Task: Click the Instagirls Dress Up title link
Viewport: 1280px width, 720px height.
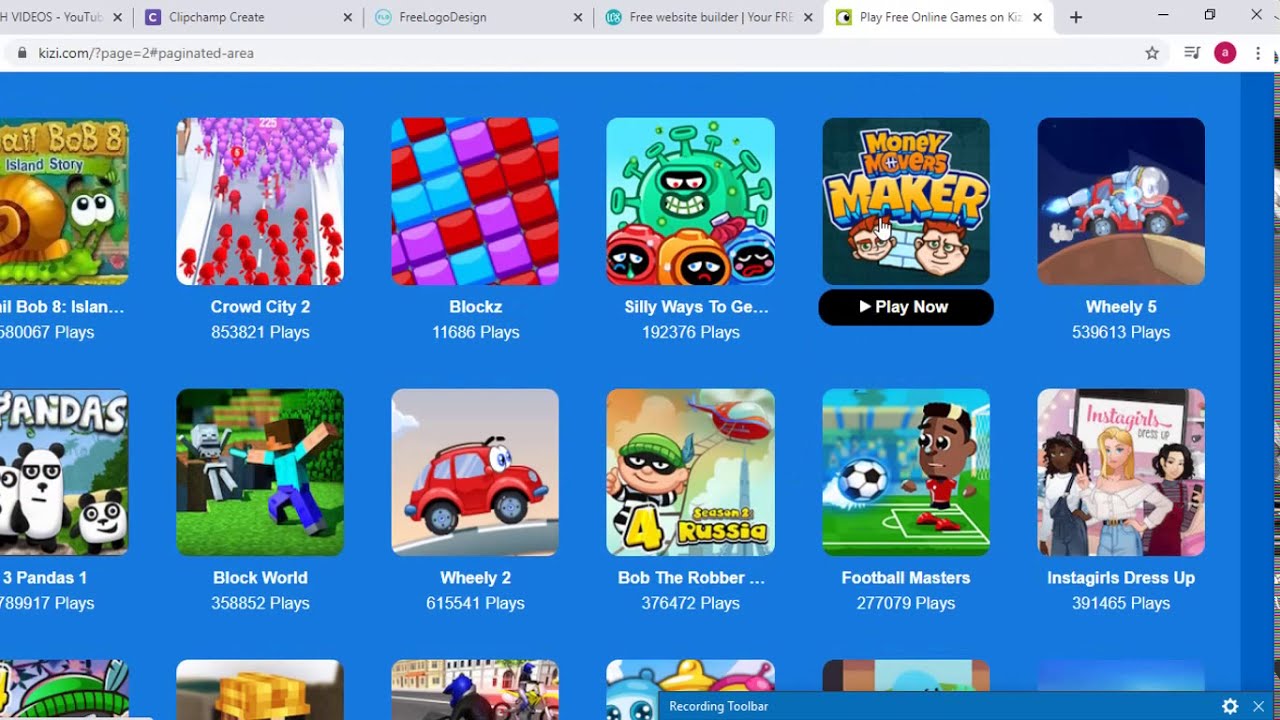Action: pos(1121,578)
